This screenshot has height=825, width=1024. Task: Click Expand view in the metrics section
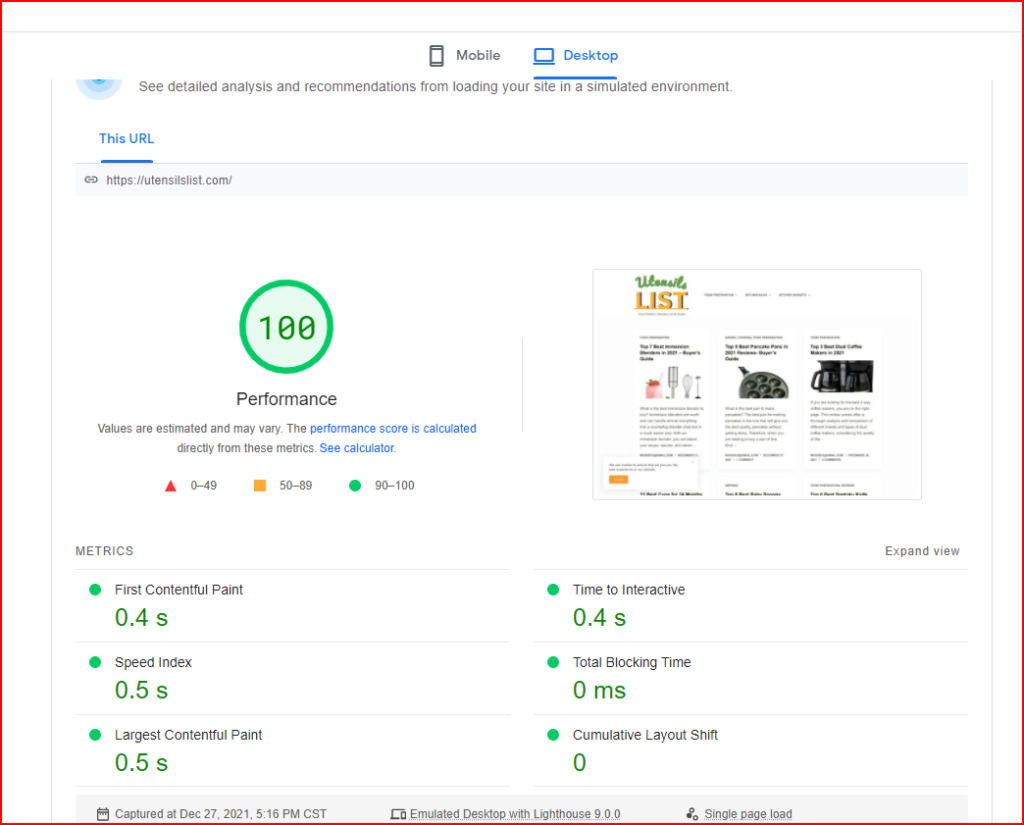point(922,551)
